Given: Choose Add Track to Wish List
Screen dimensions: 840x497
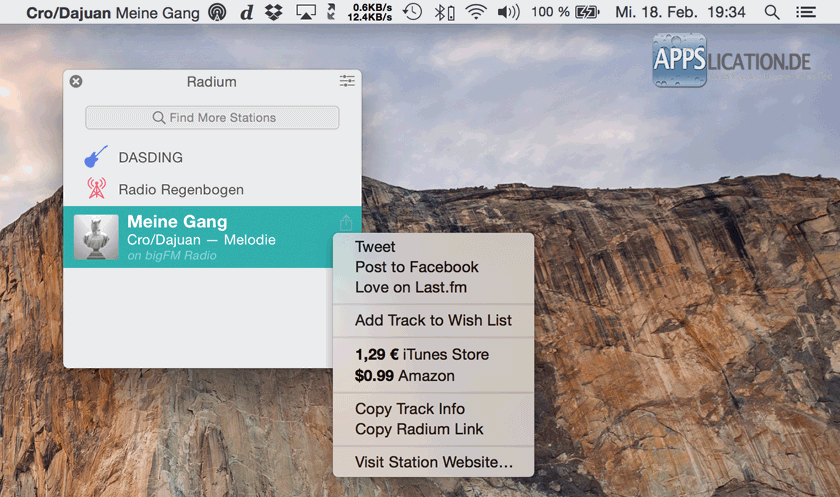Looking at the screenshot, I should click(433, 320).
